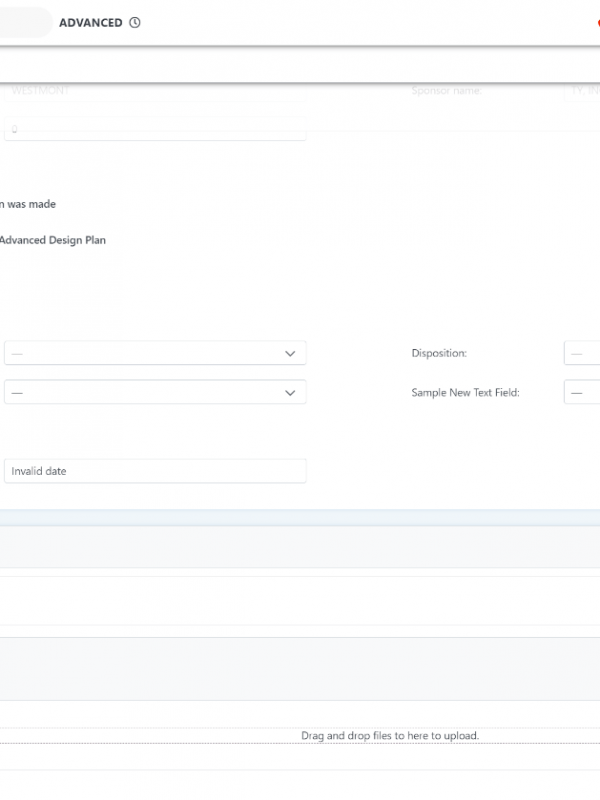Toggle the Advanced Design Plan option
The height and width of the screenshot is (800, 600).
coord(52,240)
